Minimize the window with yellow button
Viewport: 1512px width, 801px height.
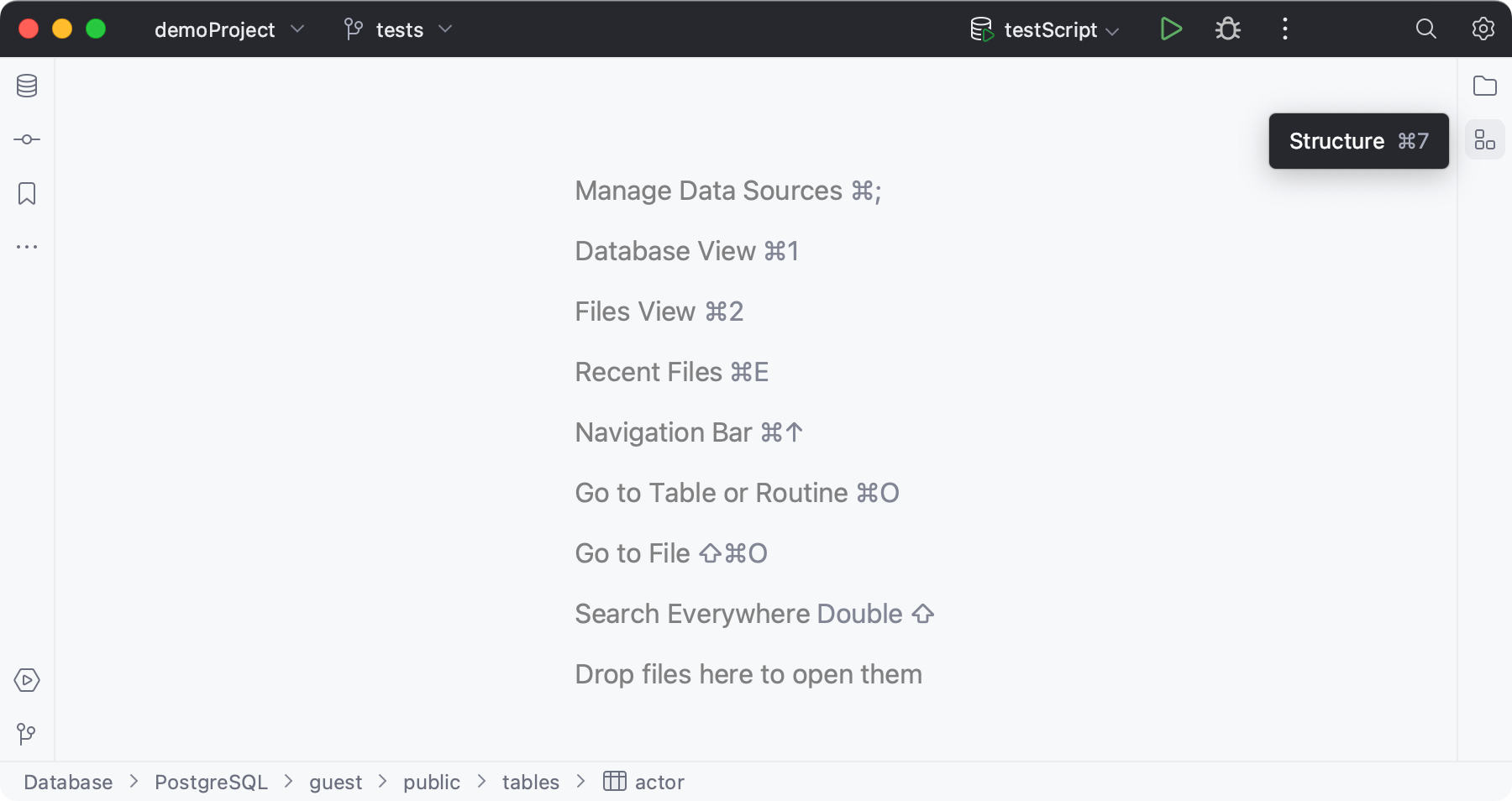pos(62,29)
